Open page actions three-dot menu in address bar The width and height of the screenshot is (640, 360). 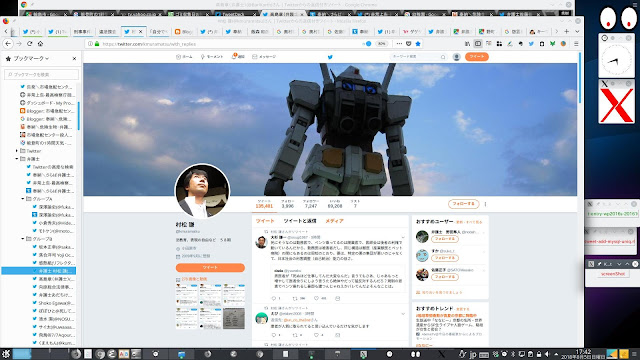(399, 44)
